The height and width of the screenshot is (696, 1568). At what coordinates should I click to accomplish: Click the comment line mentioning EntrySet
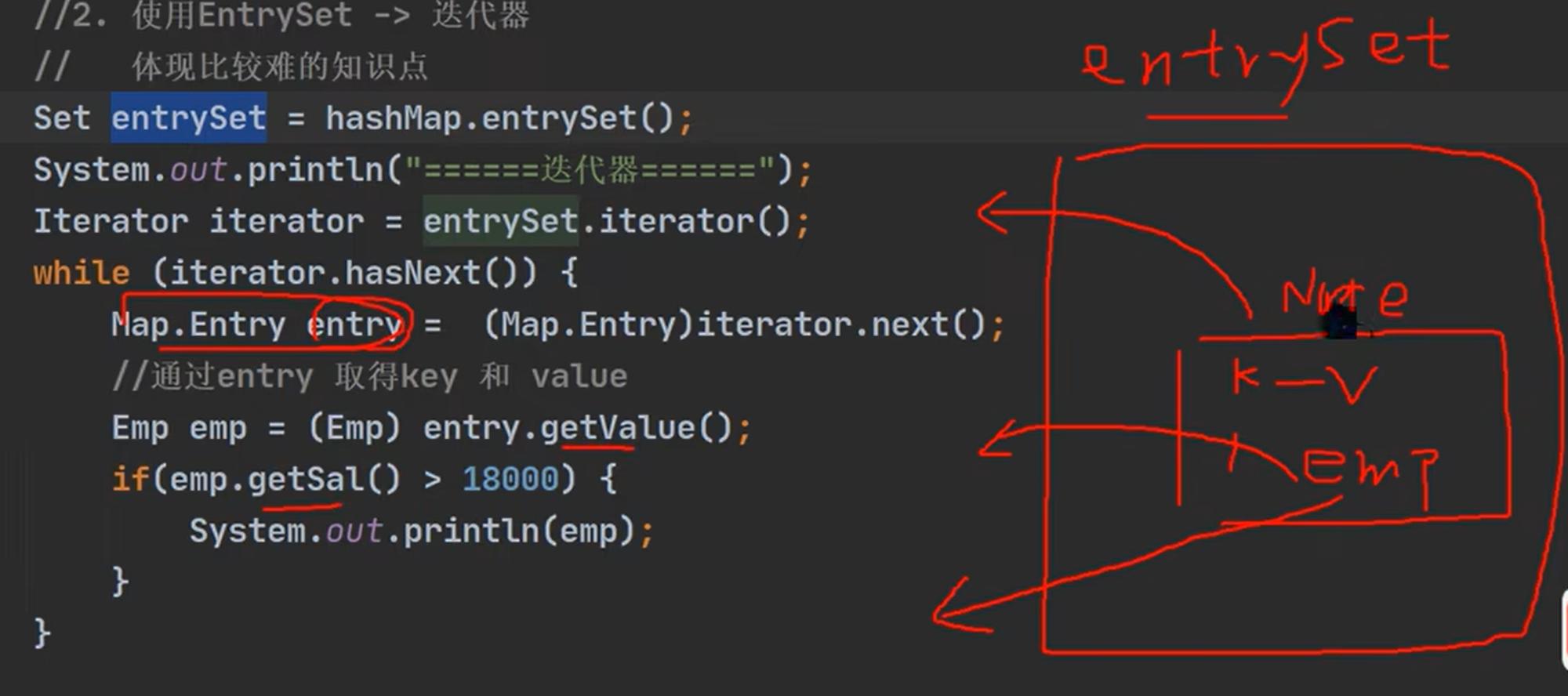[x=281, y=16]
